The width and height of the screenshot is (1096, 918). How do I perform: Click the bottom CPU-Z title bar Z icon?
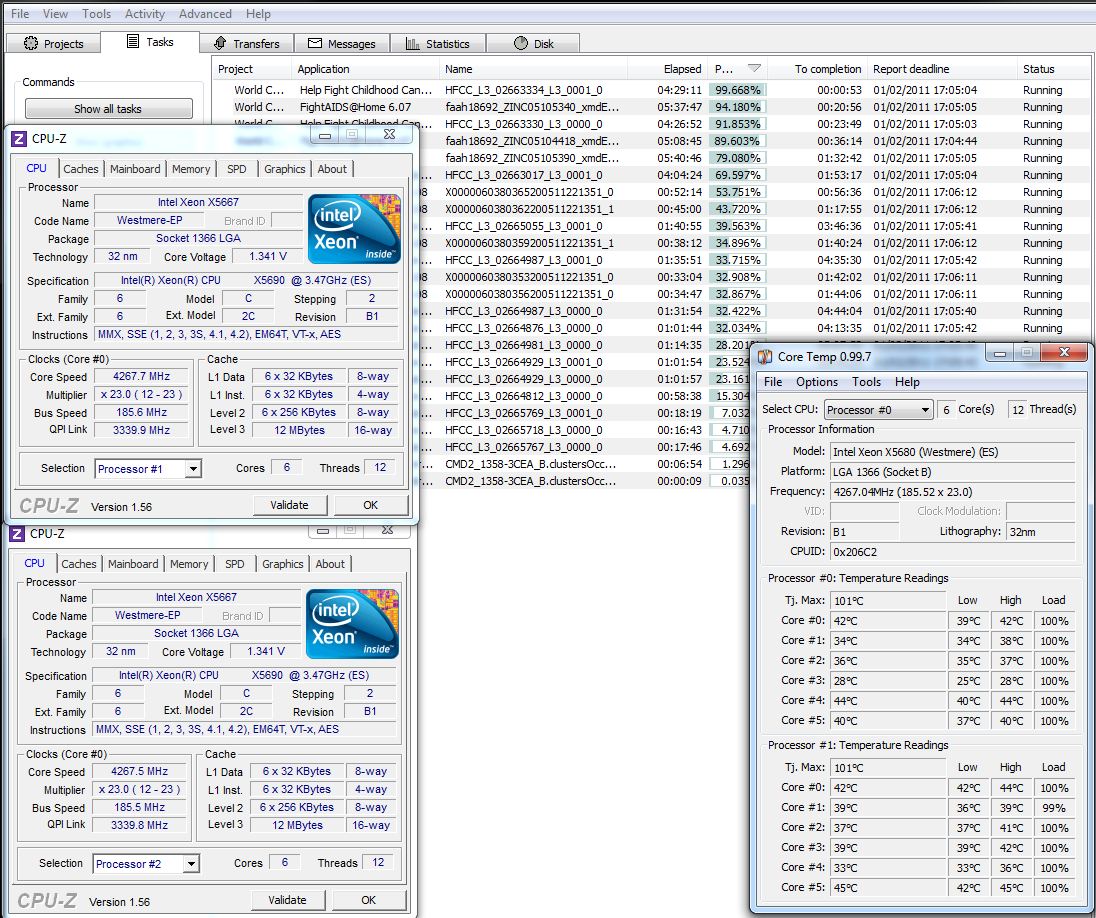point(17,533)
